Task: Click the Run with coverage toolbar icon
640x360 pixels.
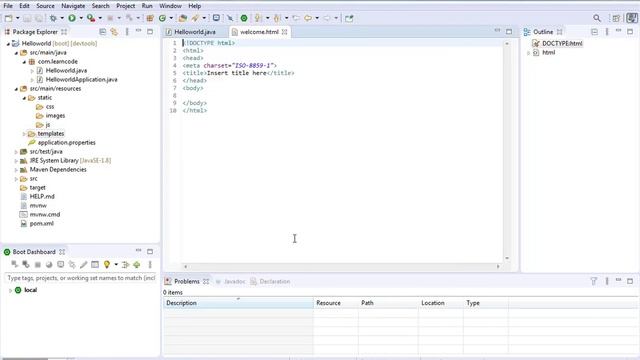Action: [x=91, y=18]
